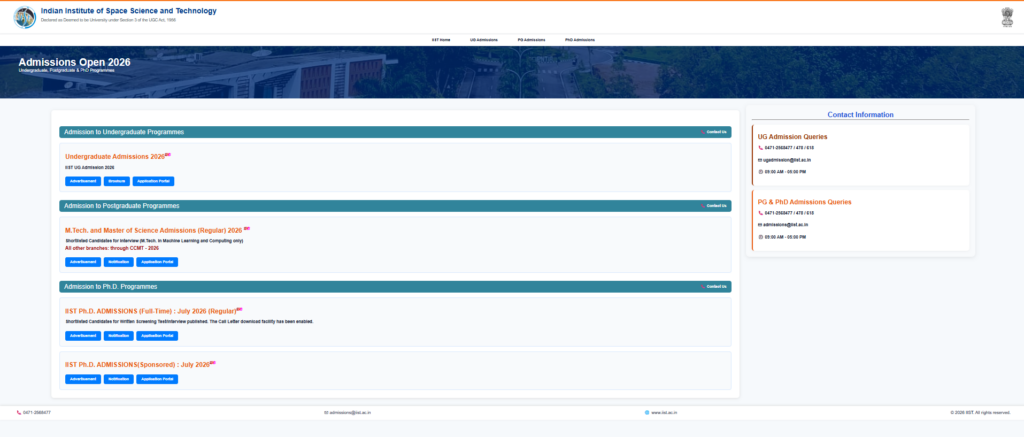Open the Ph.D. Full-Time Application Portal button

point(157,336)
